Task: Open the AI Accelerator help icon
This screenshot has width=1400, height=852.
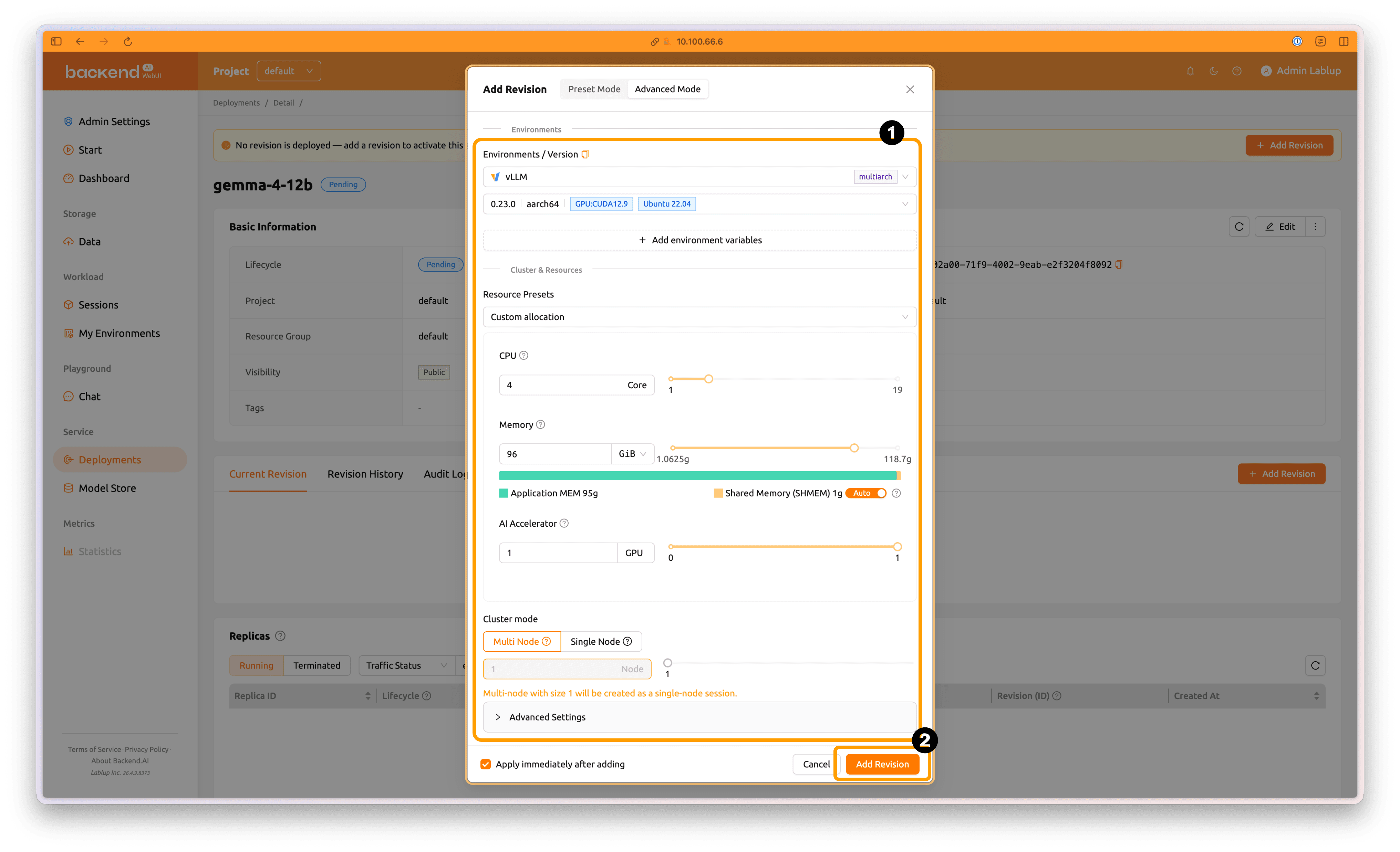Action: point(564,523)
